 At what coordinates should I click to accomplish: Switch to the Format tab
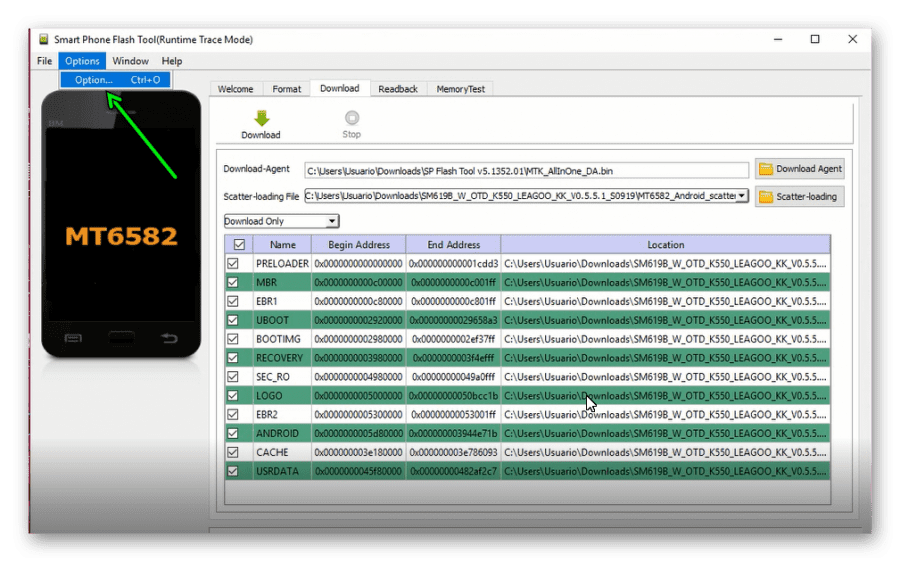click(x=286, y=89)
